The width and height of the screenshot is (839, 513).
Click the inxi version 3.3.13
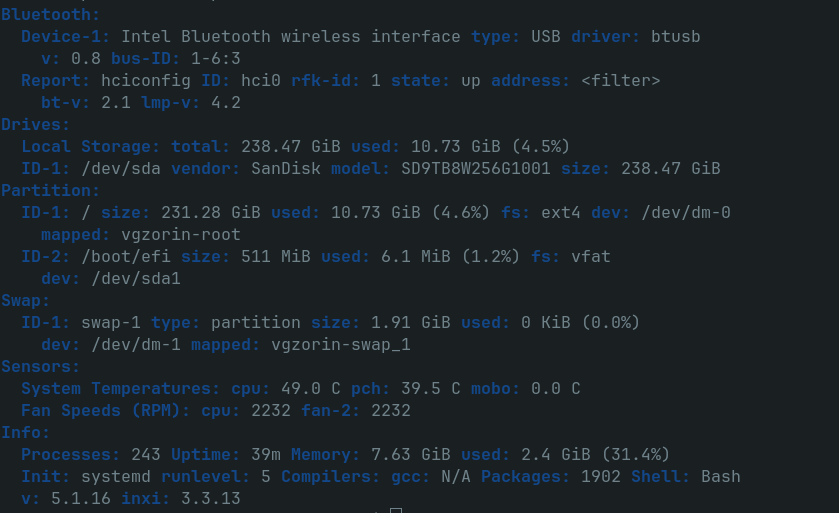pyautogui.click(x=211, y=498)
